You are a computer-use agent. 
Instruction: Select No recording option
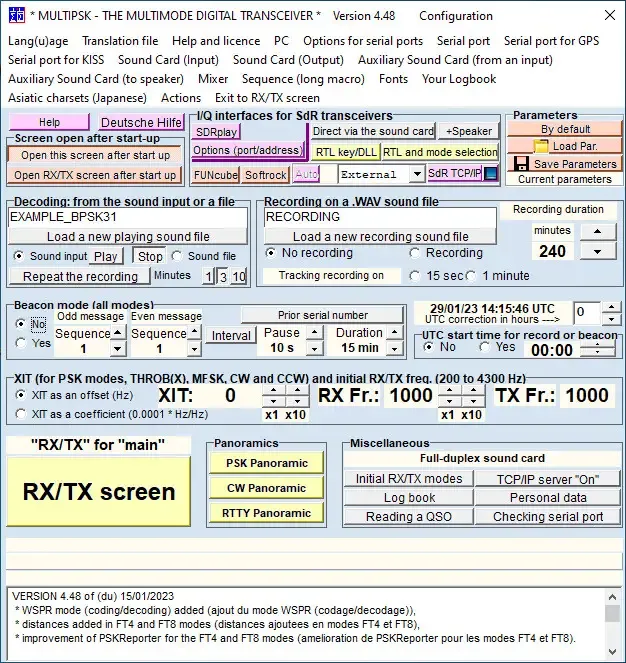click(x=270, y=253)
